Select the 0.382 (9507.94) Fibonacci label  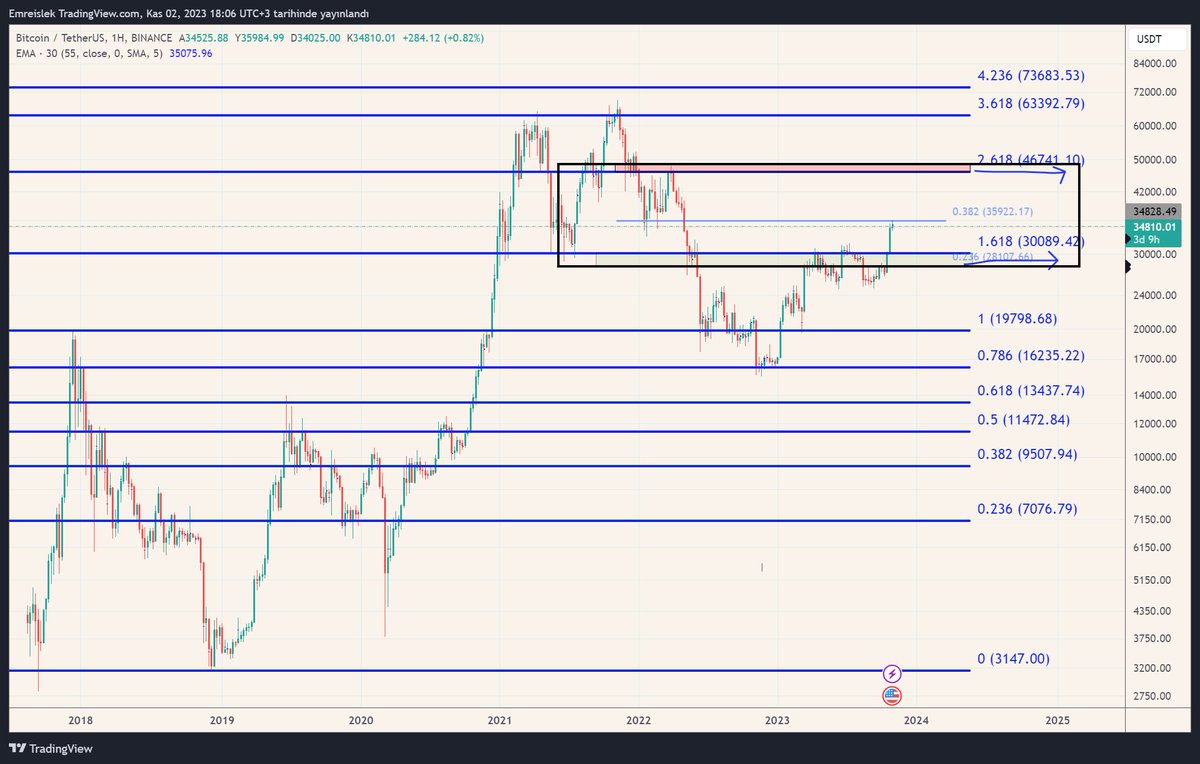pyautogui.click(x=1027, y=454)
